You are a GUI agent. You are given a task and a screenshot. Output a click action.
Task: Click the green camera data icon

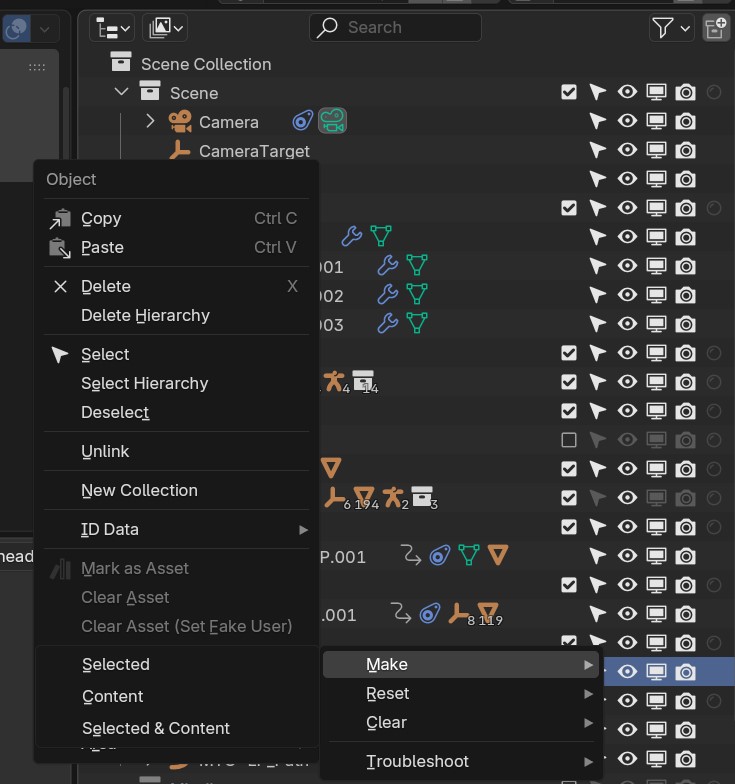click(332, 121)
